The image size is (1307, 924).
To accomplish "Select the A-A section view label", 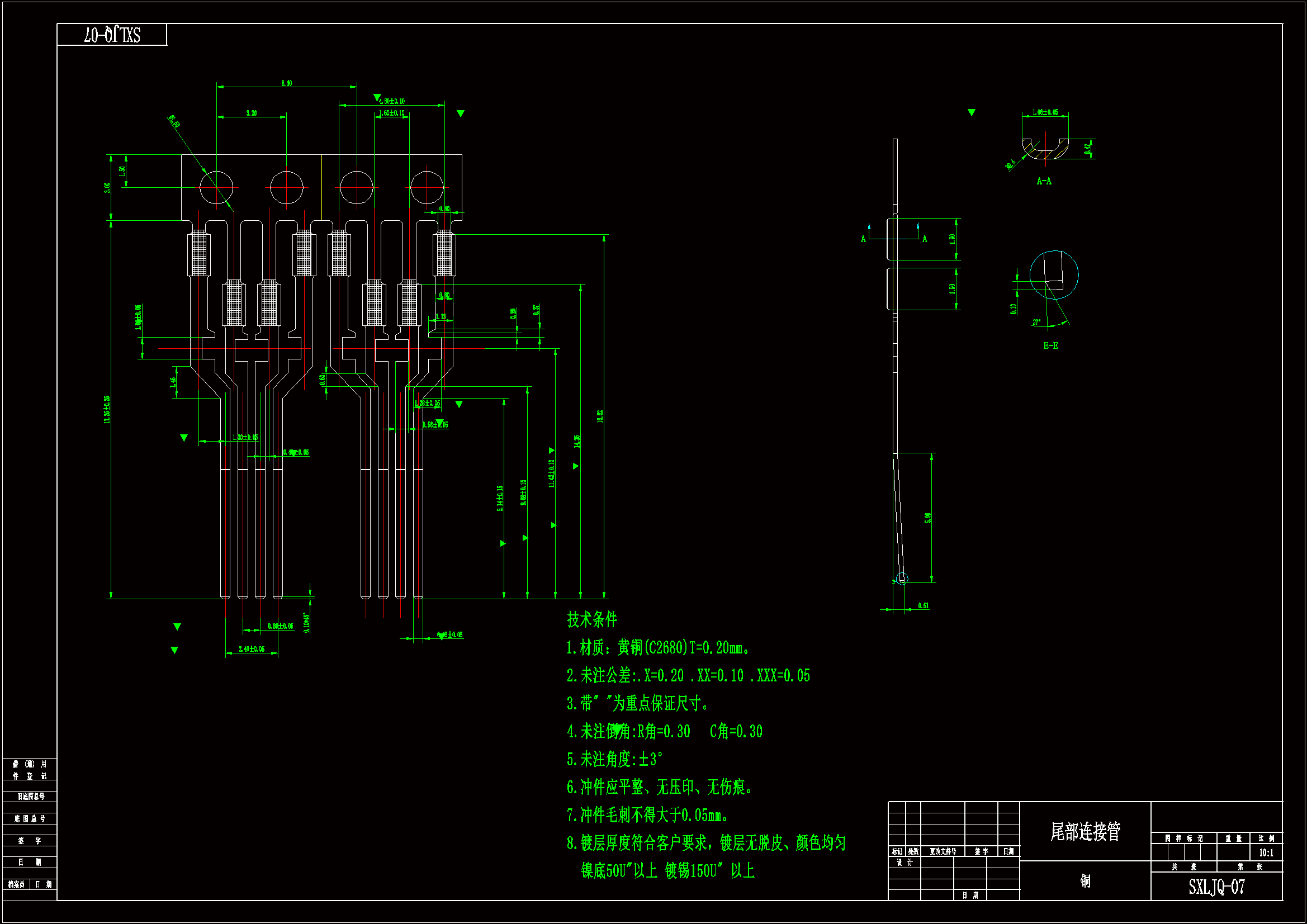I will click(1044, 181).
